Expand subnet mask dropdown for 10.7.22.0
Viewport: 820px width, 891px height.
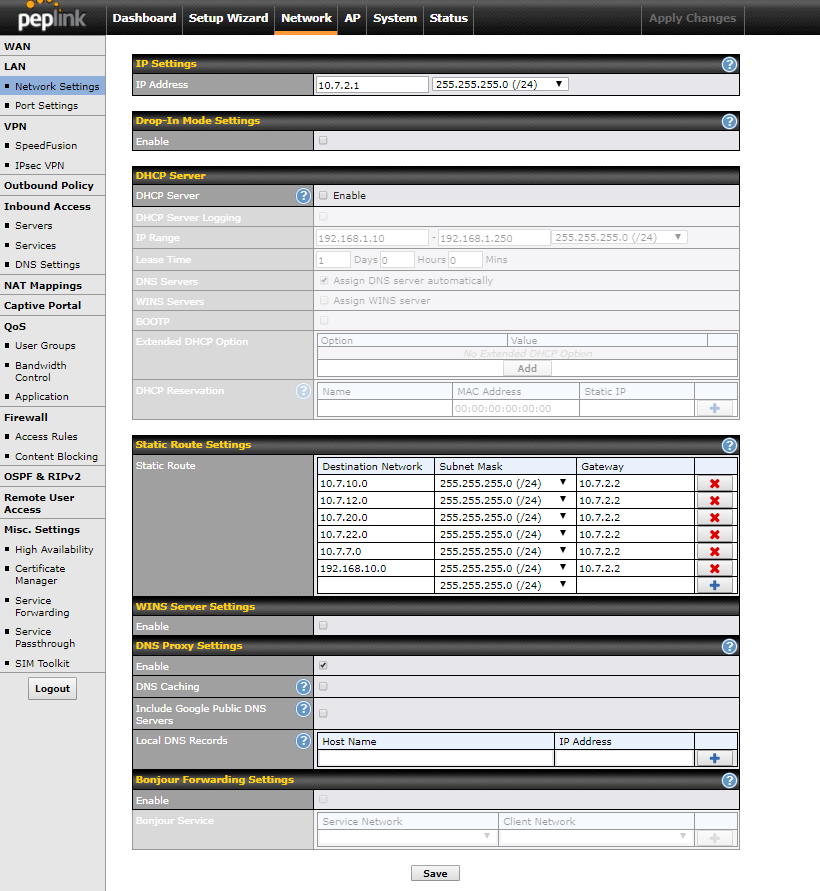point(505,535)
